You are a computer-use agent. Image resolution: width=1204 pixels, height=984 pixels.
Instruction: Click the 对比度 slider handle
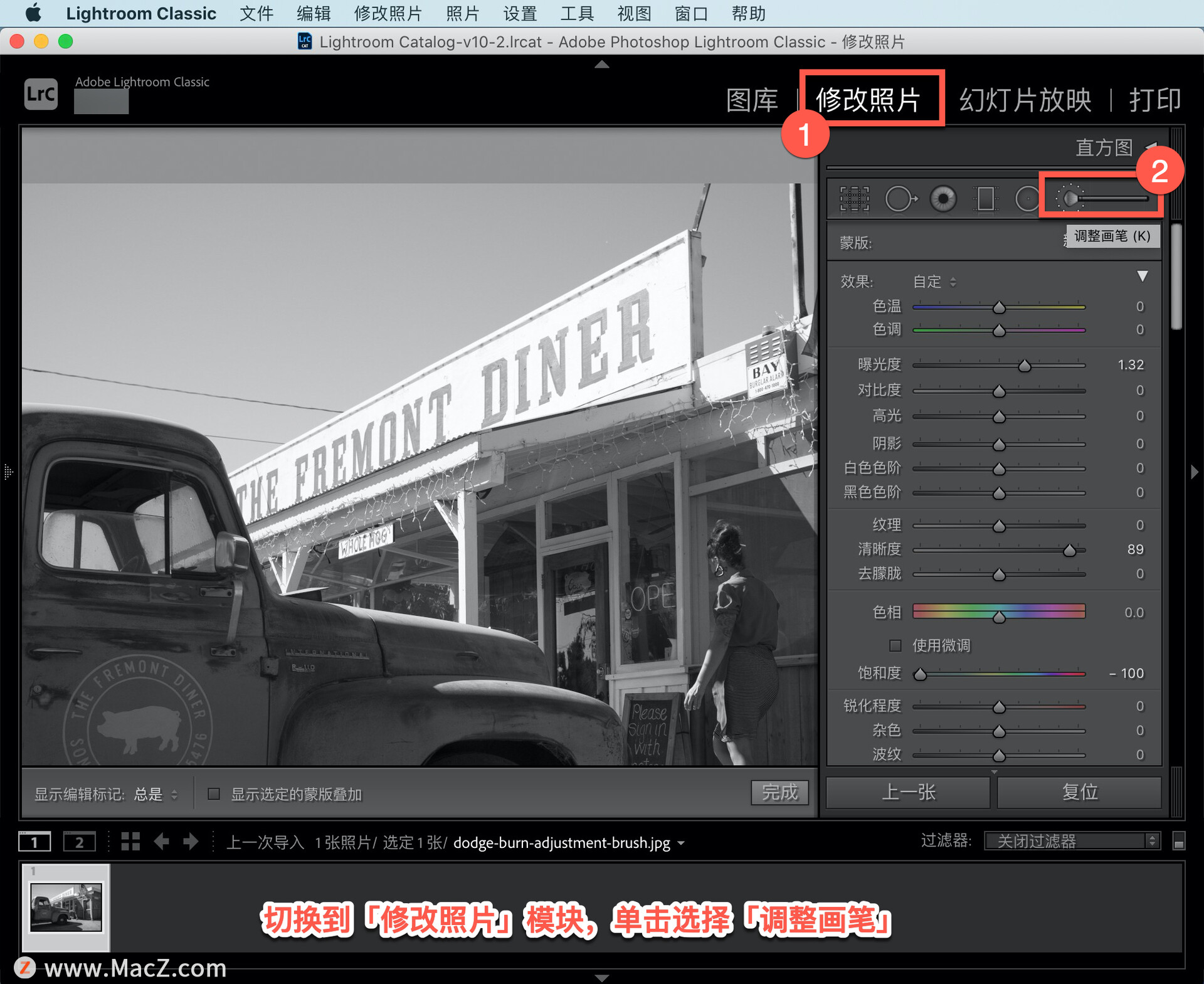[999, 391]
